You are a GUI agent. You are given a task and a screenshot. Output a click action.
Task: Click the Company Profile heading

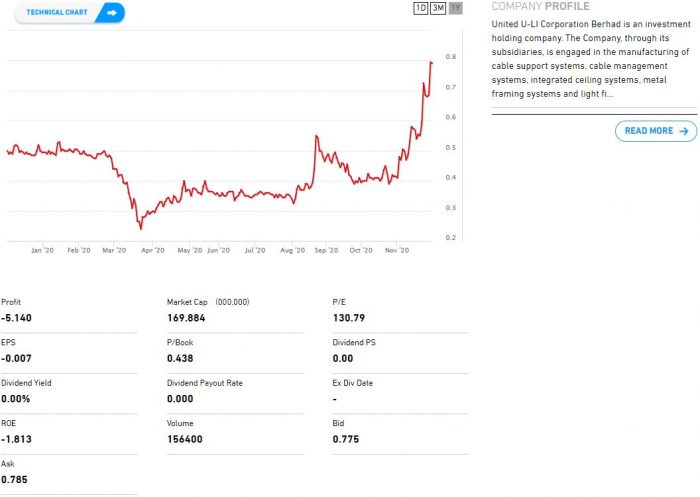pyautogui.click(x=540, y=6)
